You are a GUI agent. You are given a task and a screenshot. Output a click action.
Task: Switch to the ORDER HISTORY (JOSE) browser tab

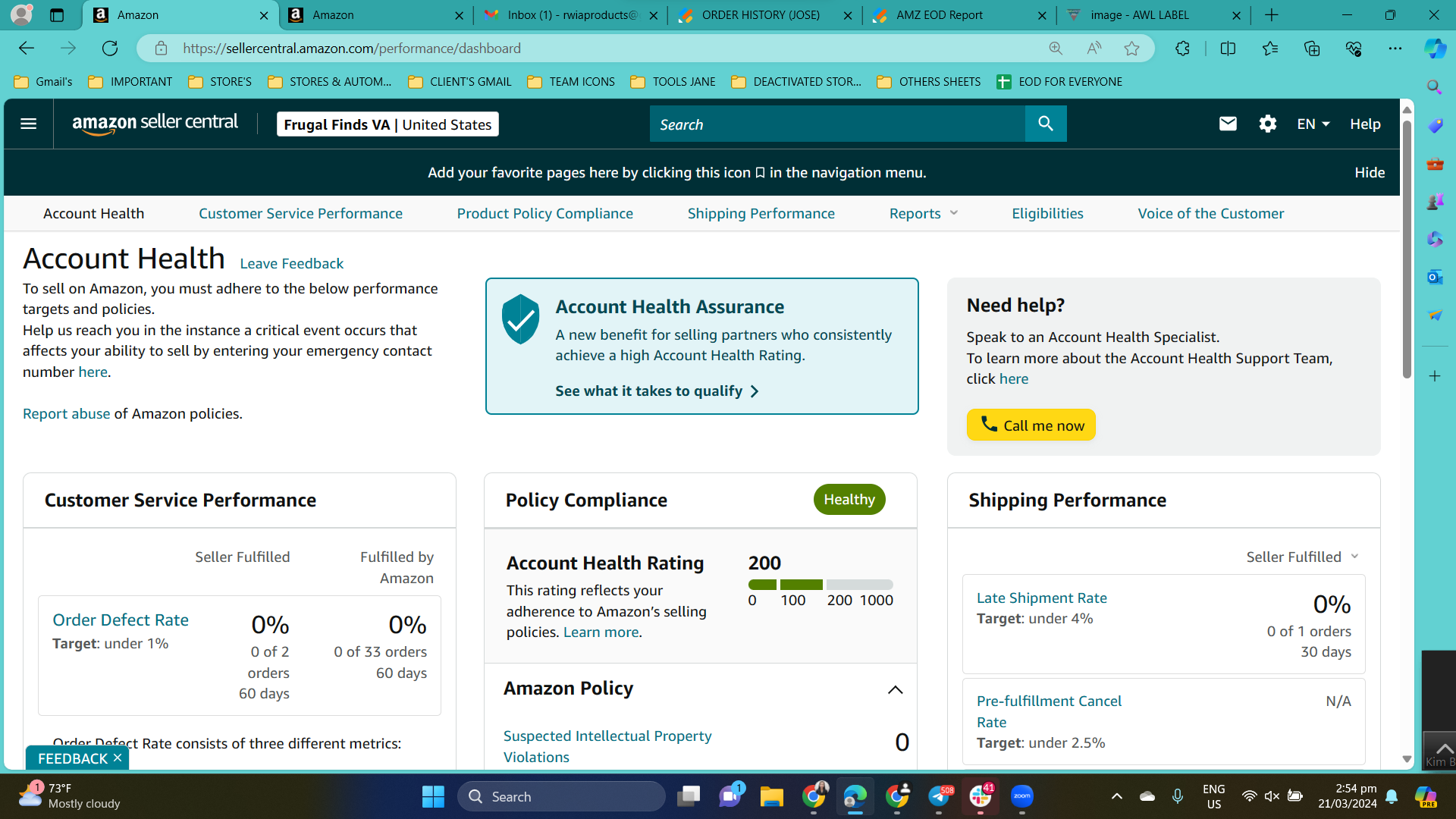[x=764, y=15]
